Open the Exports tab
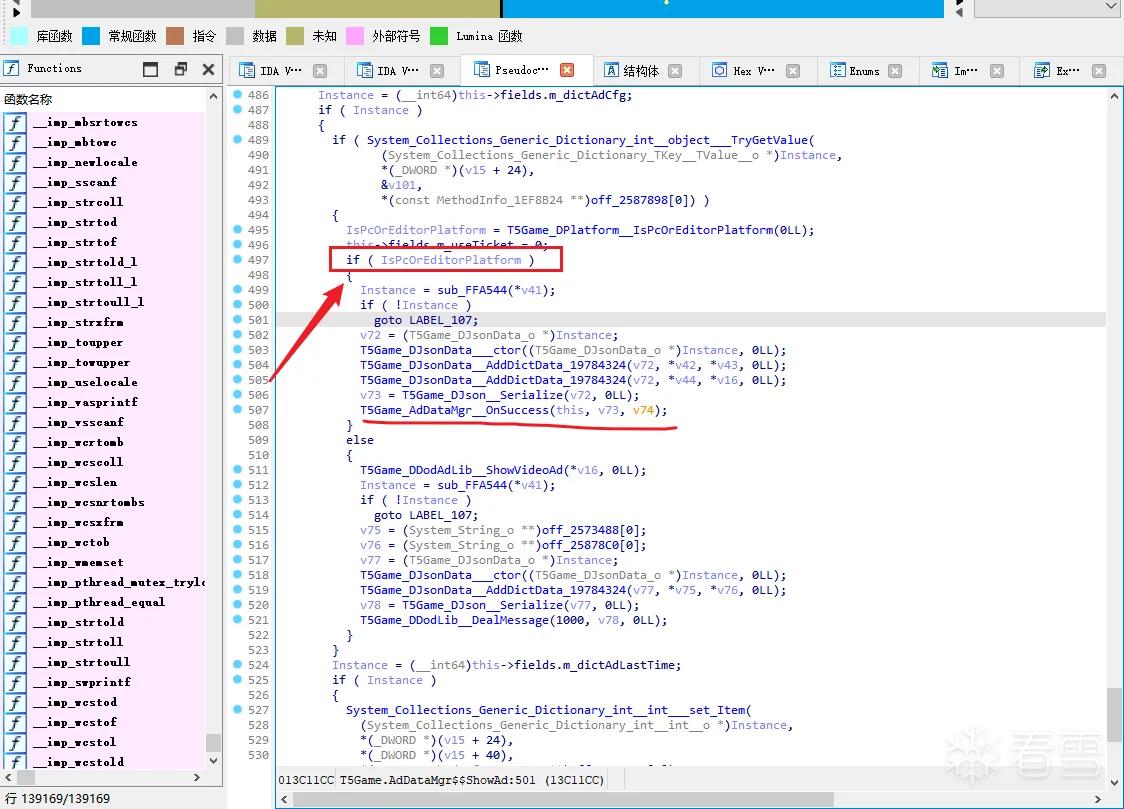1124x809 pixels. pos(1057,70)
